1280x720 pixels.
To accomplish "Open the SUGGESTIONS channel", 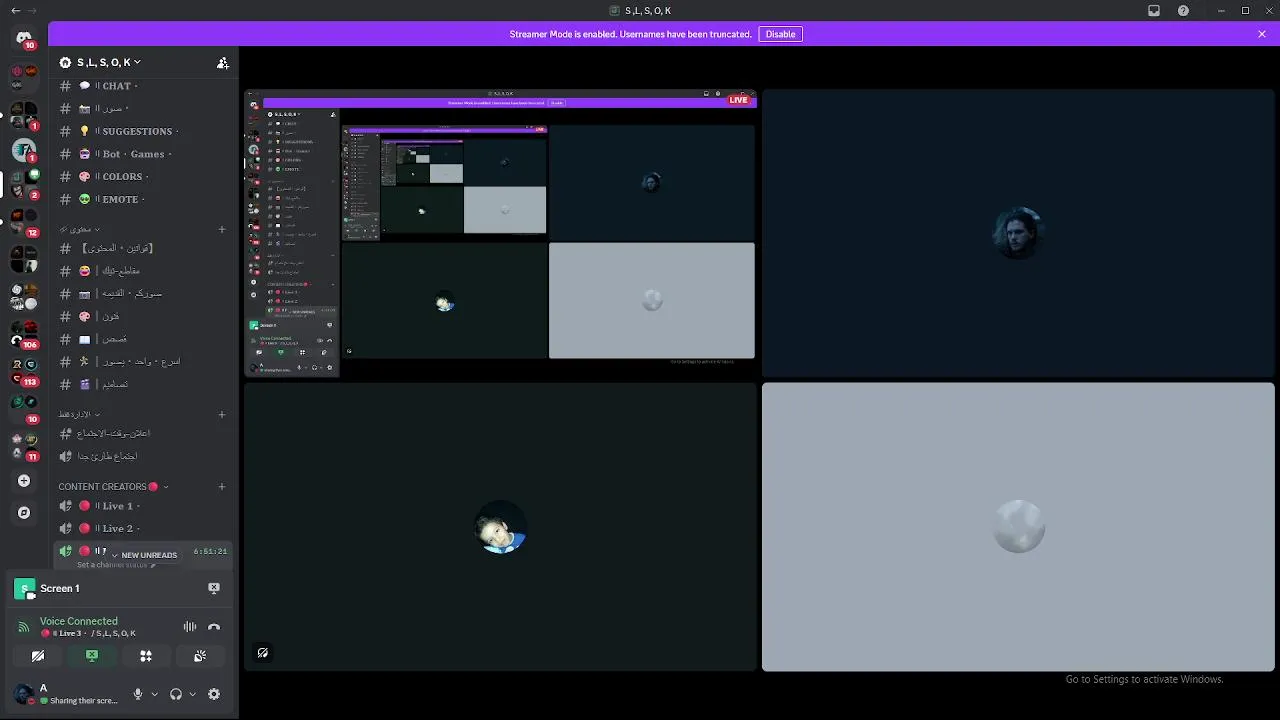I will (143, 131).
